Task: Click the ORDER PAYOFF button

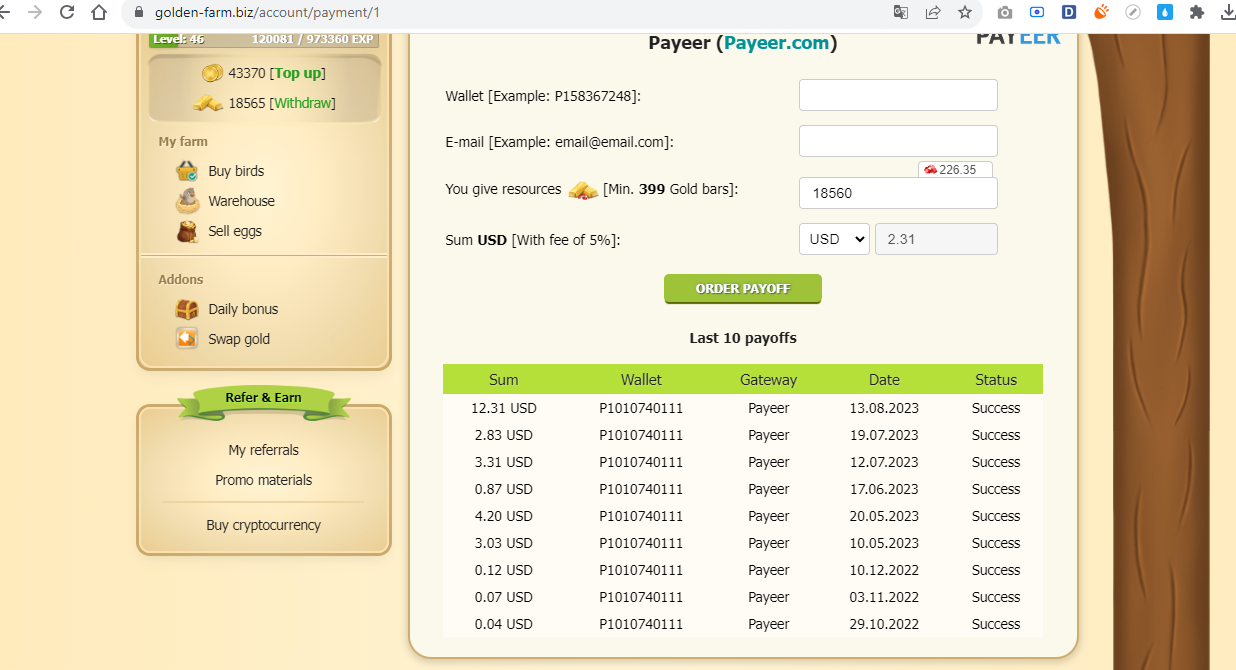Action: pyautogui.click(x=743, y=288)
